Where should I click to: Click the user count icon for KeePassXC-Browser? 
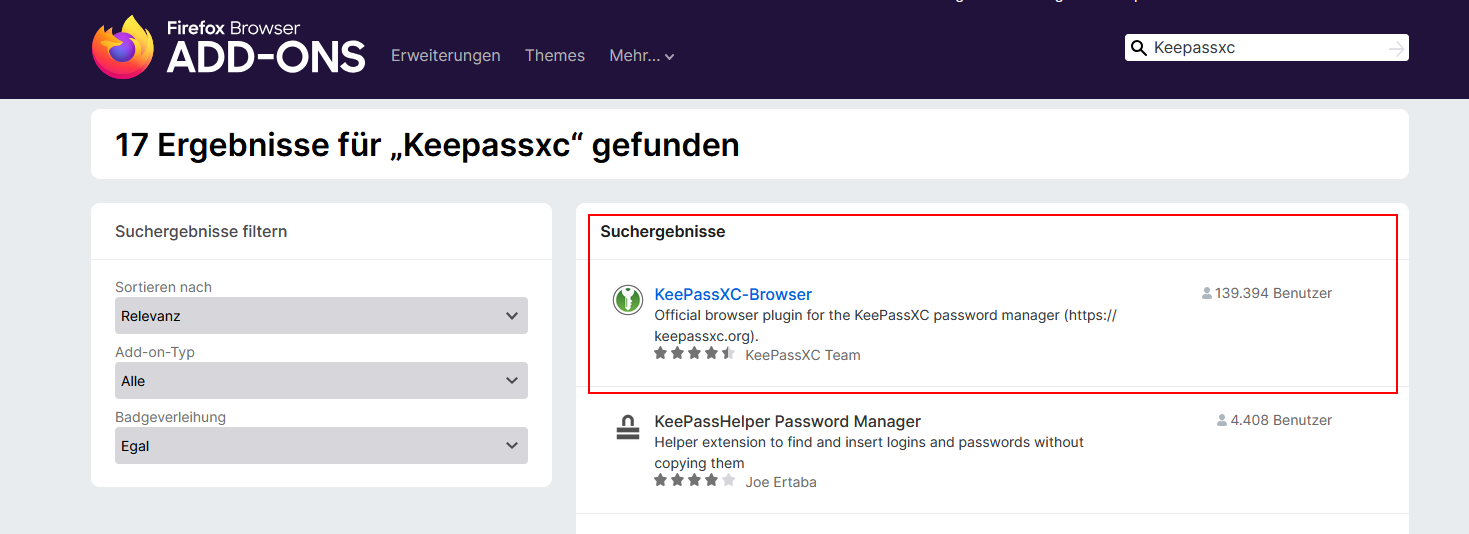pos(1207,294)
